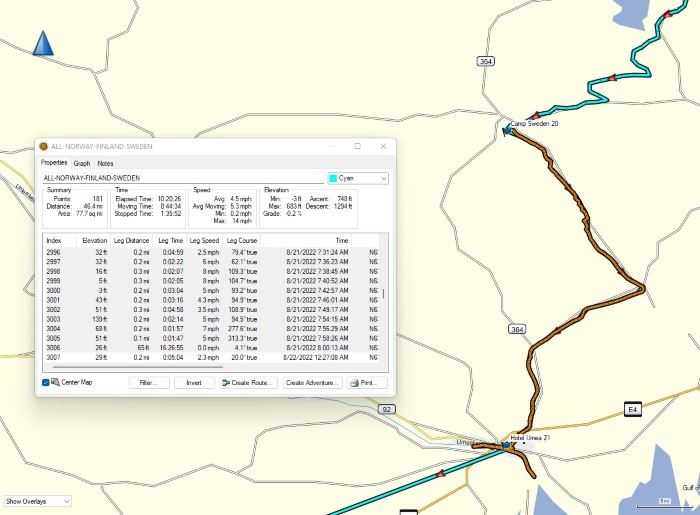Screen dimensions: 700x515
Task: Click the cyan color swatch in the dropdown
Action: (333, 178)
